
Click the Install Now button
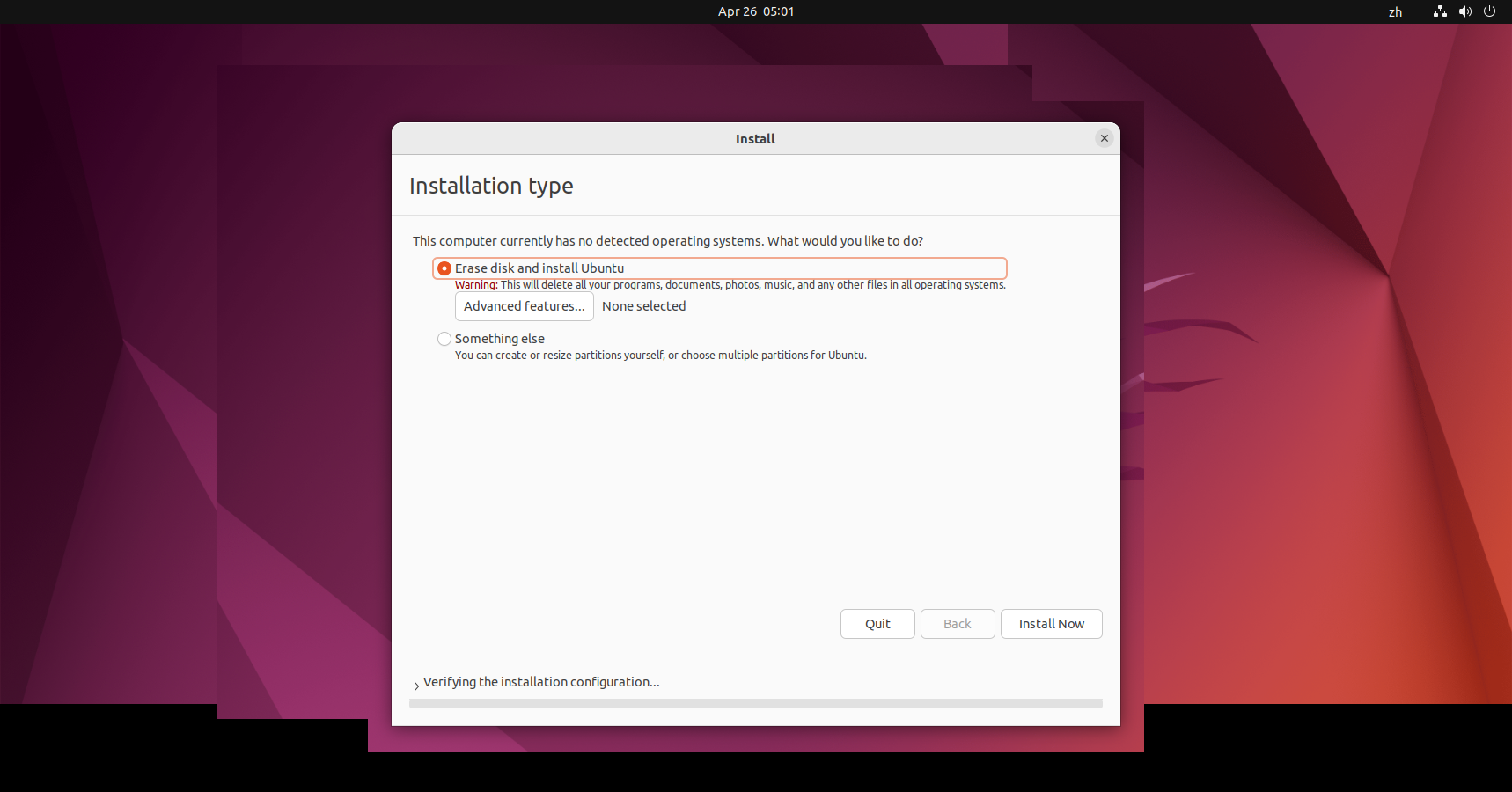(x=1051, y=624)
